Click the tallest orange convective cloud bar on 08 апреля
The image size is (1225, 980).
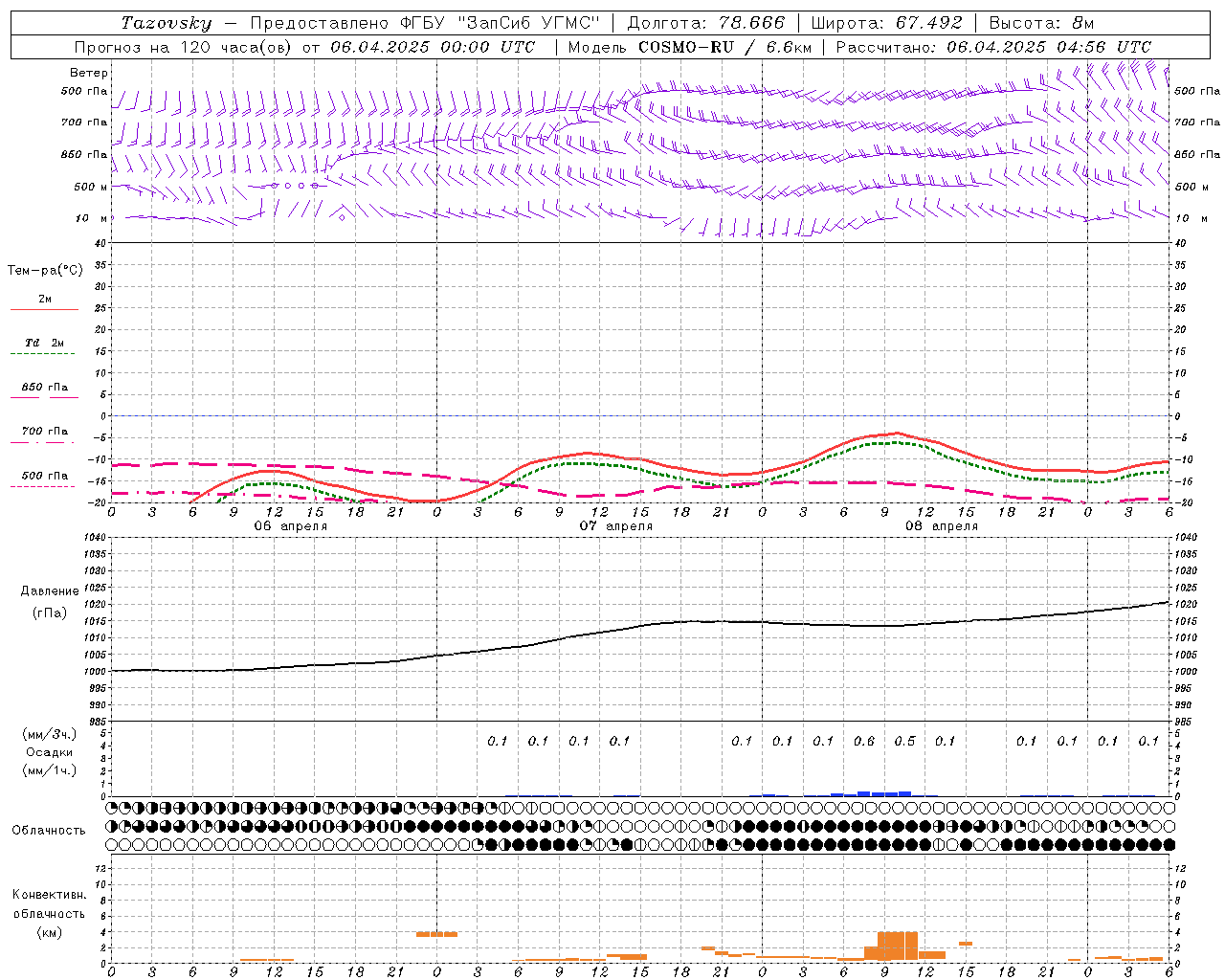tap(898, 946)
